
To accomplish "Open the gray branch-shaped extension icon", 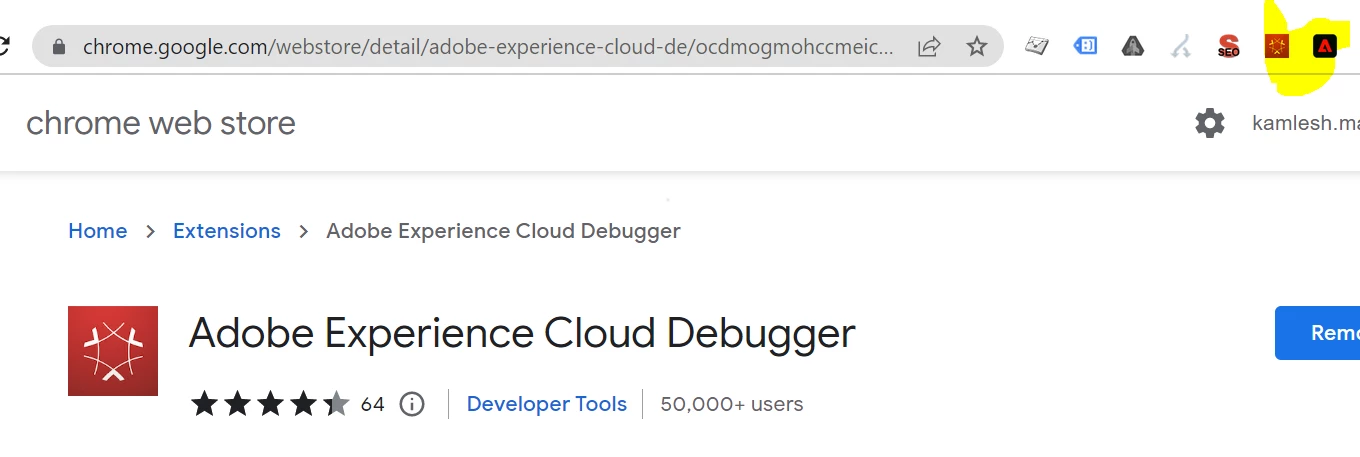I will coord(1181,46).
